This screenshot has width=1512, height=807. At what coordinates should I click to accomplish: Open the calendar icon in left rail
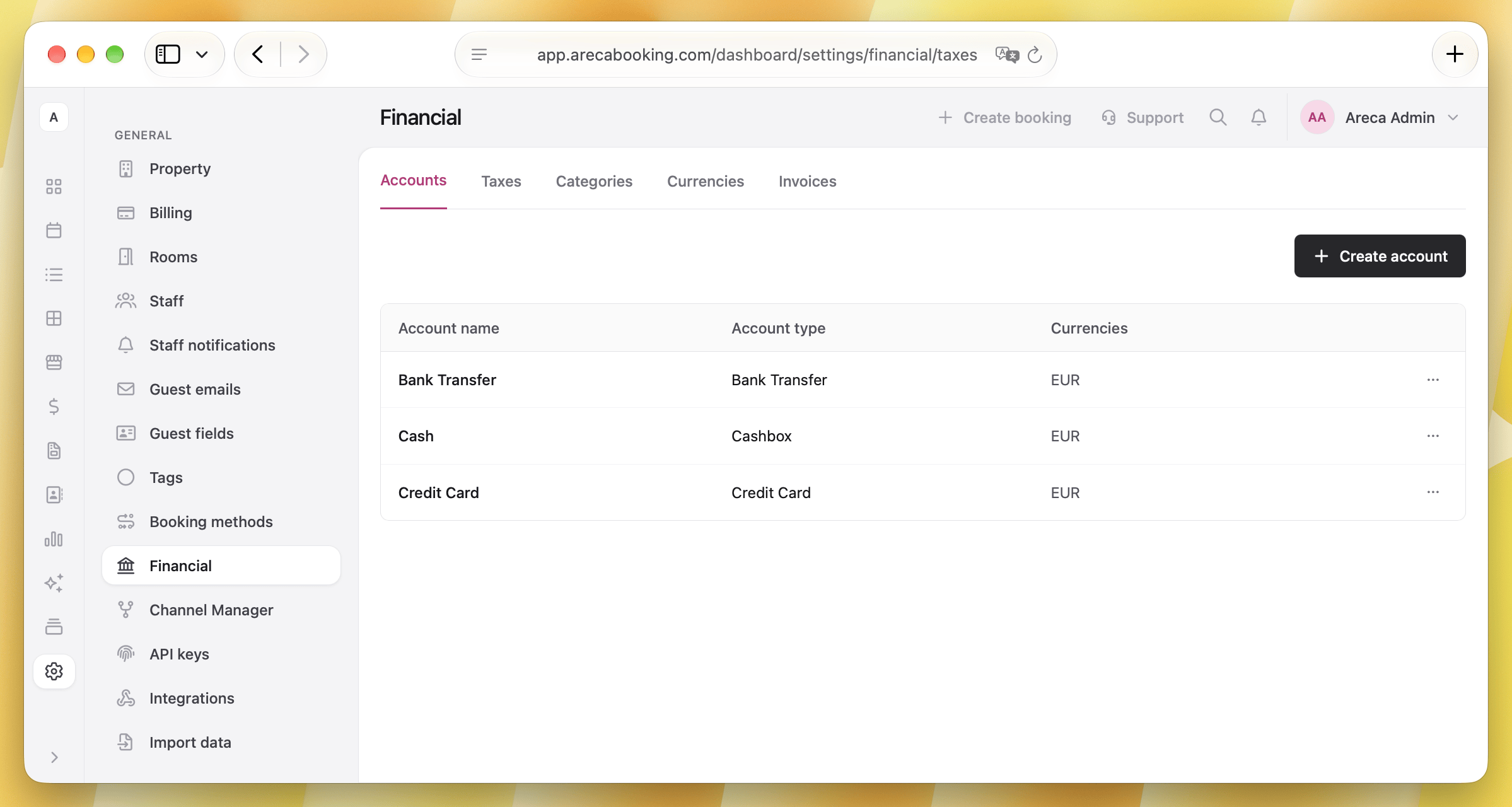coord(54,230)
